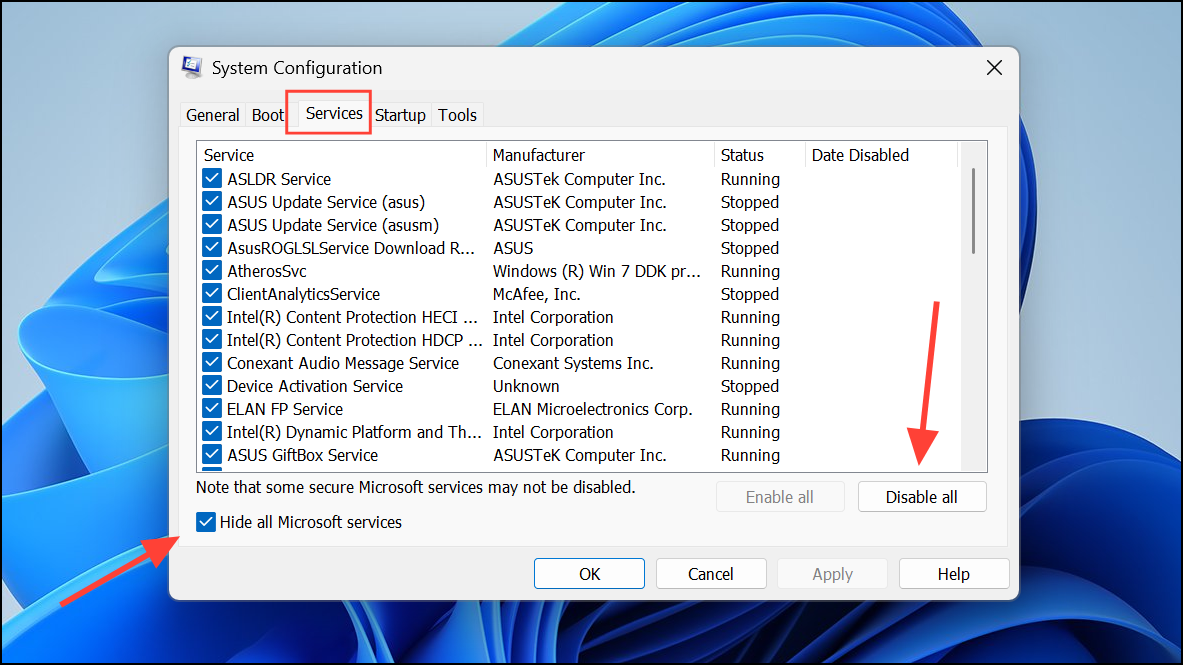Select 'Device Activation Service' row text
The height and width of the screenshot is (665, 1183).
315,386
